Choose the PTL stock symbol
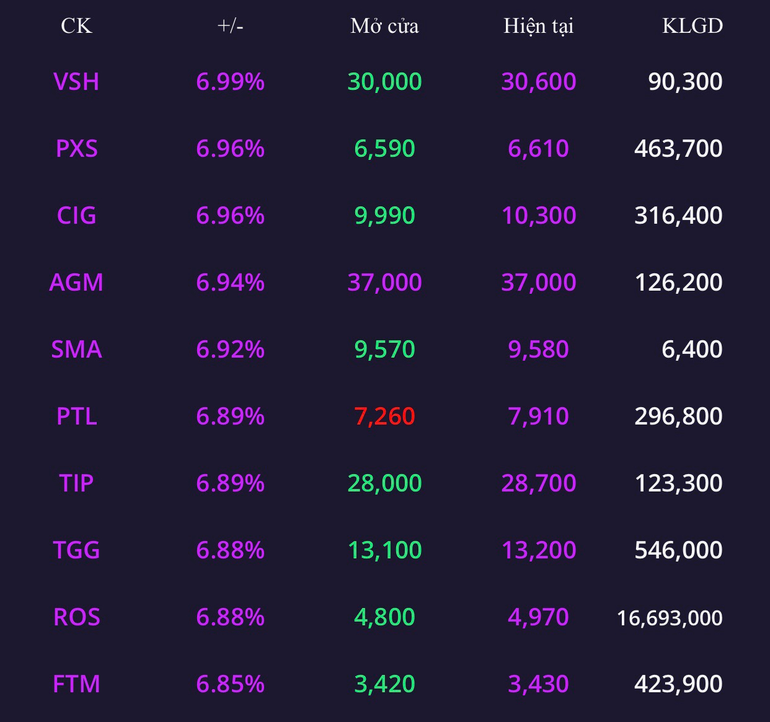This screenshot has height=722, width=770. 76,416
